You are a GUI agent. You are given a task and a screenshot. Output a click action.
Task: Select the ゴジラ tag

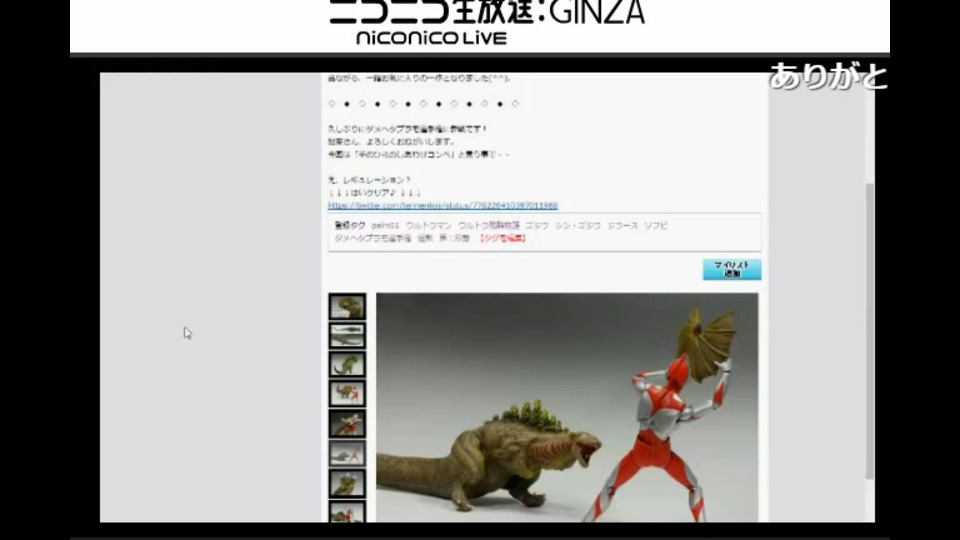point(537,225)
